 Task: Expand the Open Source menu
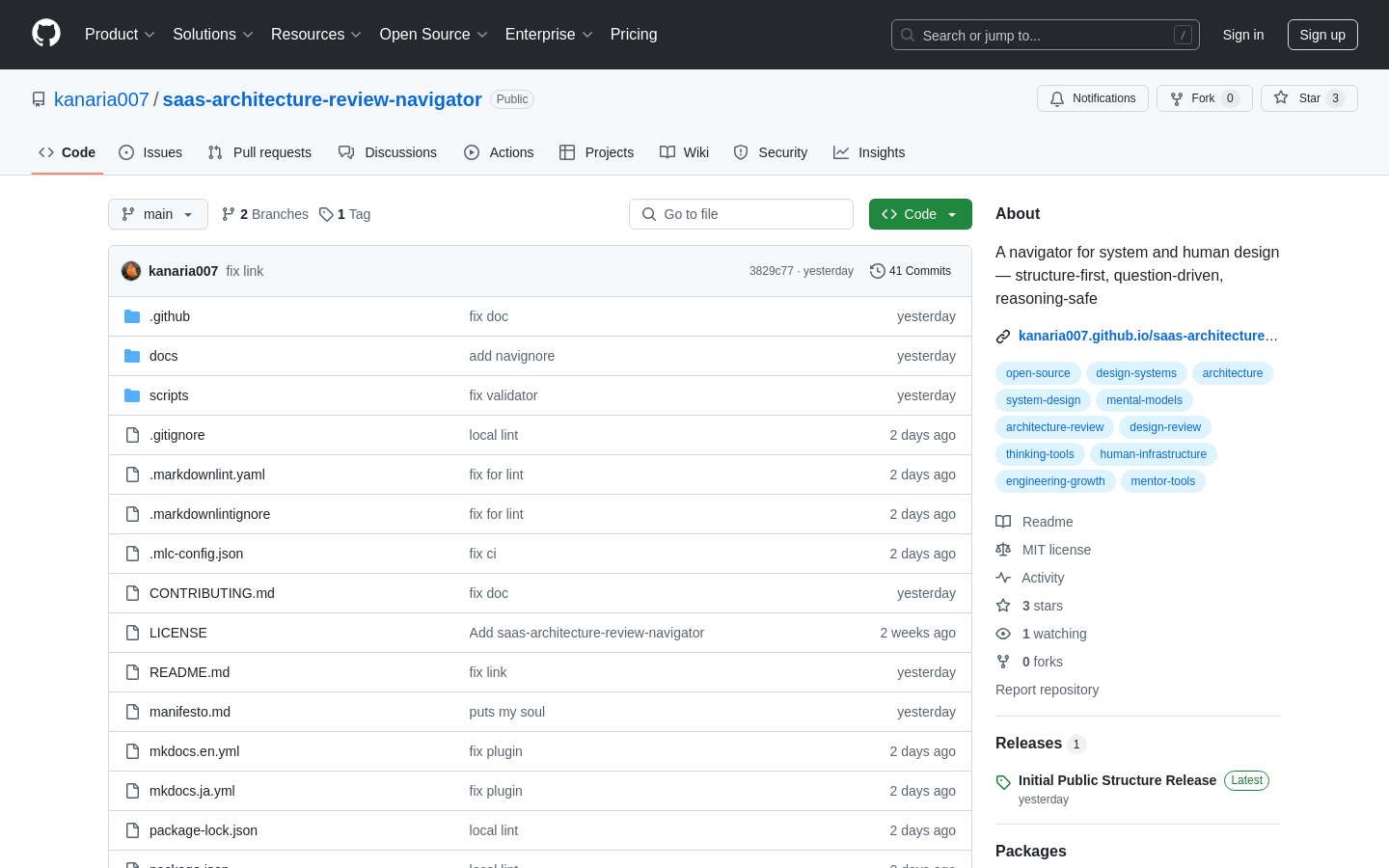tap(434, 34)
